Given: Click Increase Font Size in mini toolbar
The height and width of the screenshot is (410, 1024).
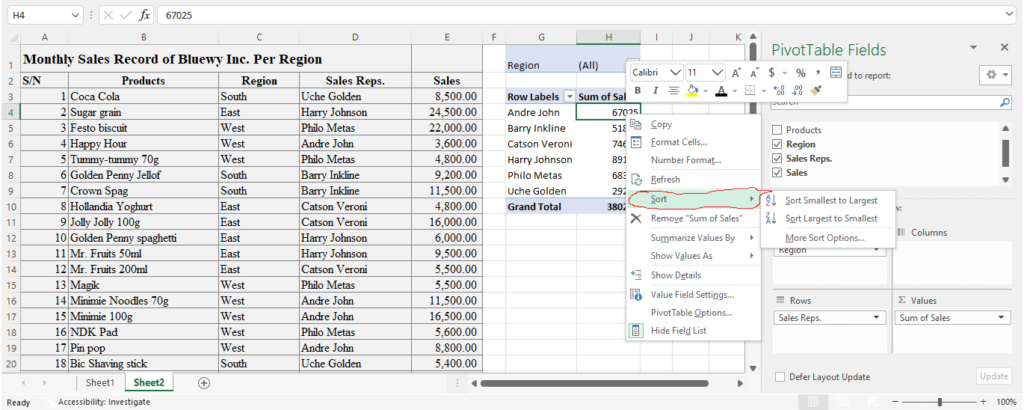Looking at the screenshot, I should click(x=736, y=72).
